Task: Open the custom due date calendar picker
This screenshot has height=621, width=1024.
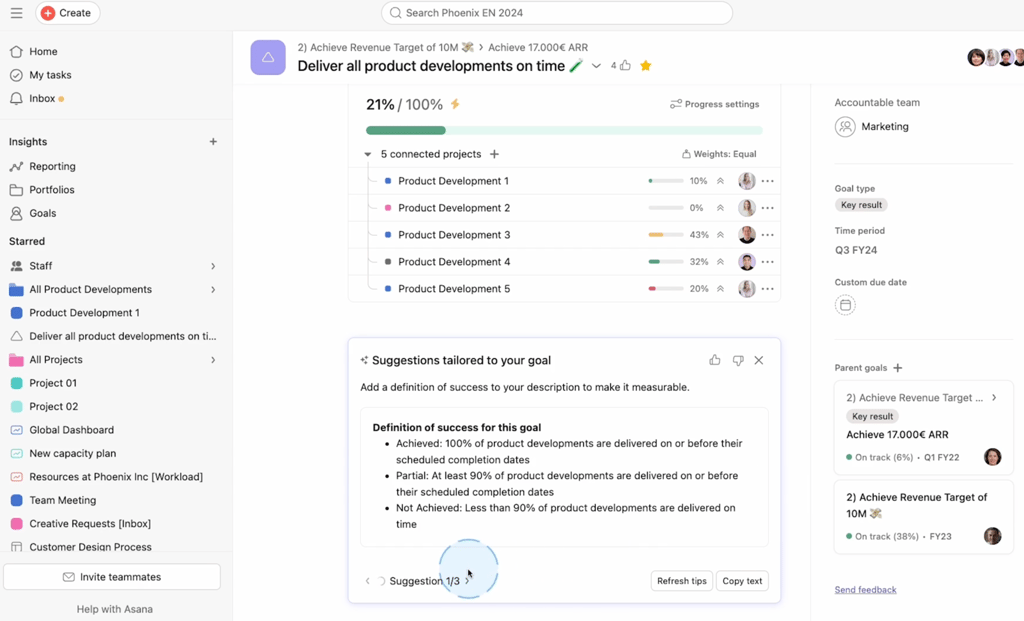Action: (x=845, y=305)
